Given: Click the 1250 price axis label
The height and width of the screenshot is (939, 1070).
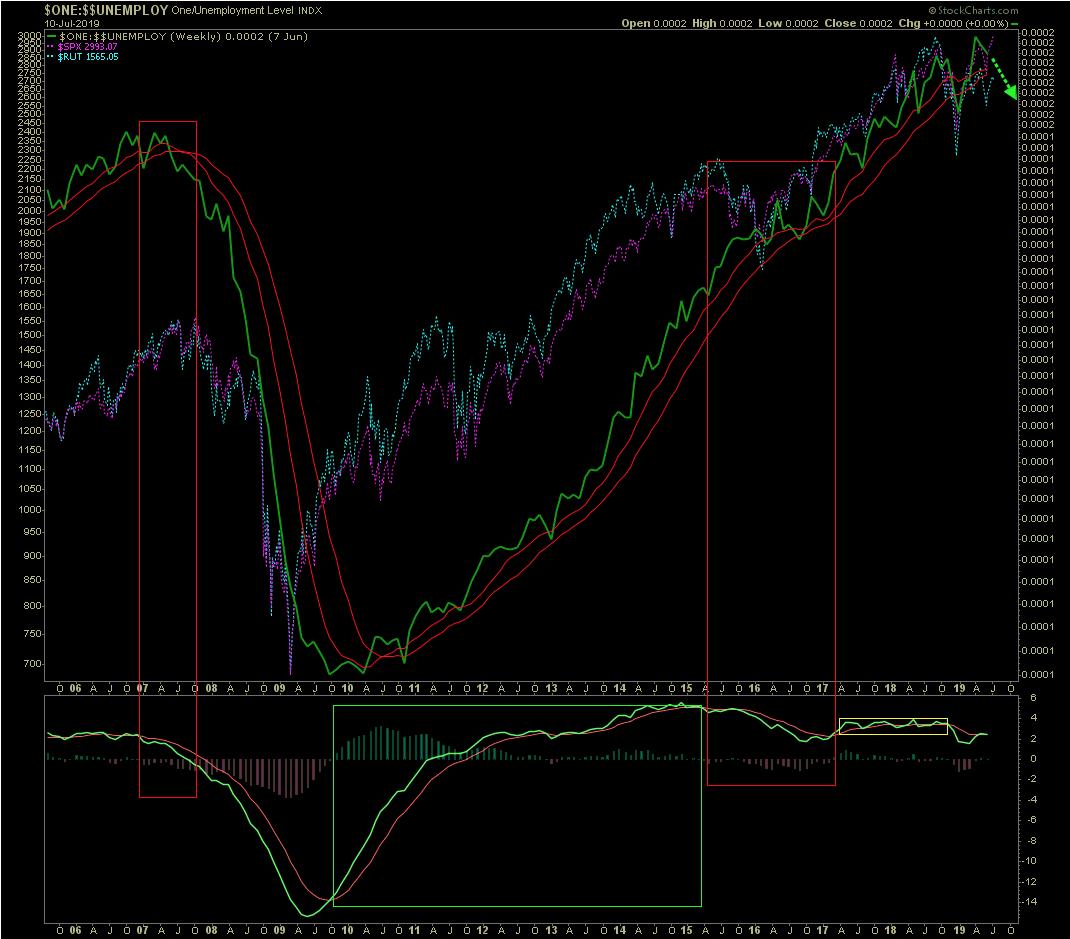Looking at the screenshot, I should [x=30, y=414].
